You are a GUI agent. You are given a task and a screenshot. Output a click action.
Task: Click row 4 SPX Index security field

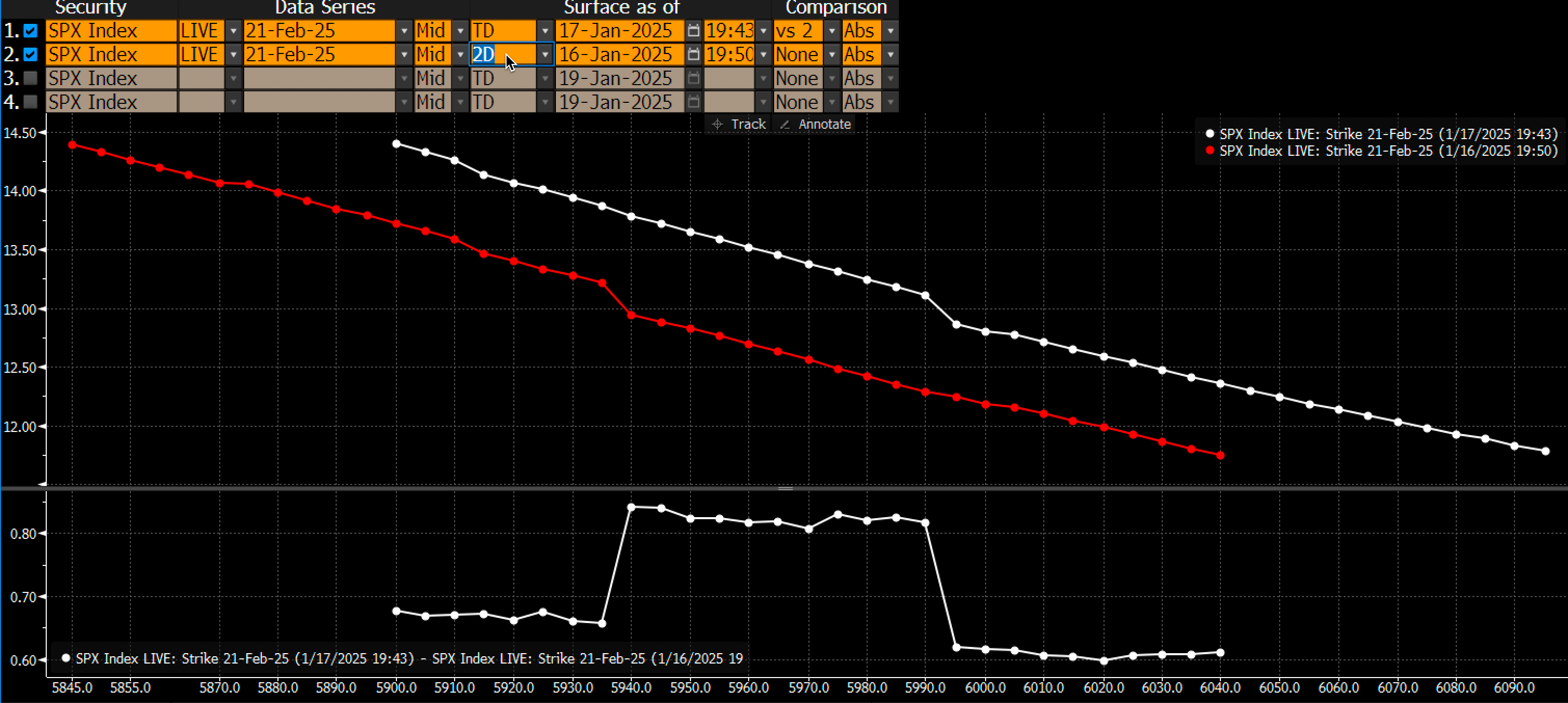click(111, 102)
